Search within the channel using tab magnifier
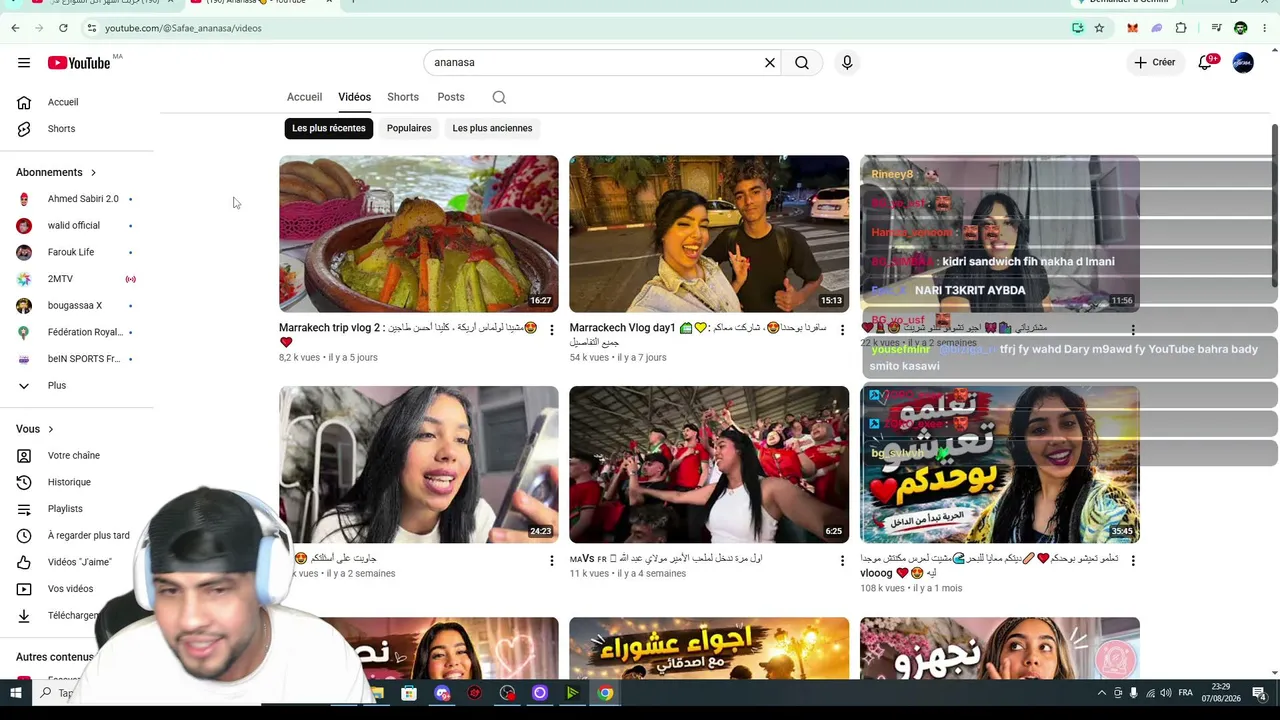Viewport: 1280px width, 720px height. point(499,97)
